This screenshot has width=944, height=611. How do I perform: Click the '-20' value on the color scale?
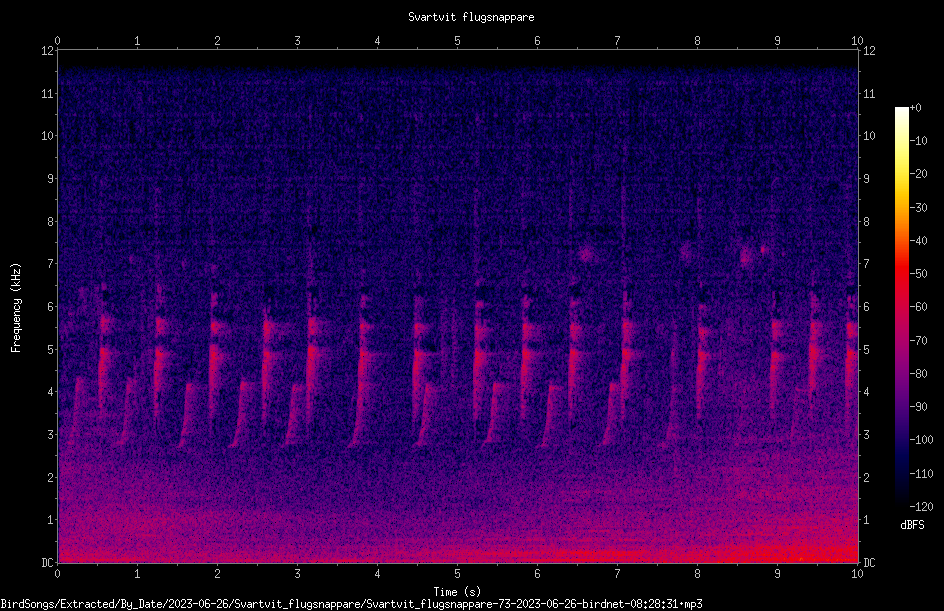(918, 174)
